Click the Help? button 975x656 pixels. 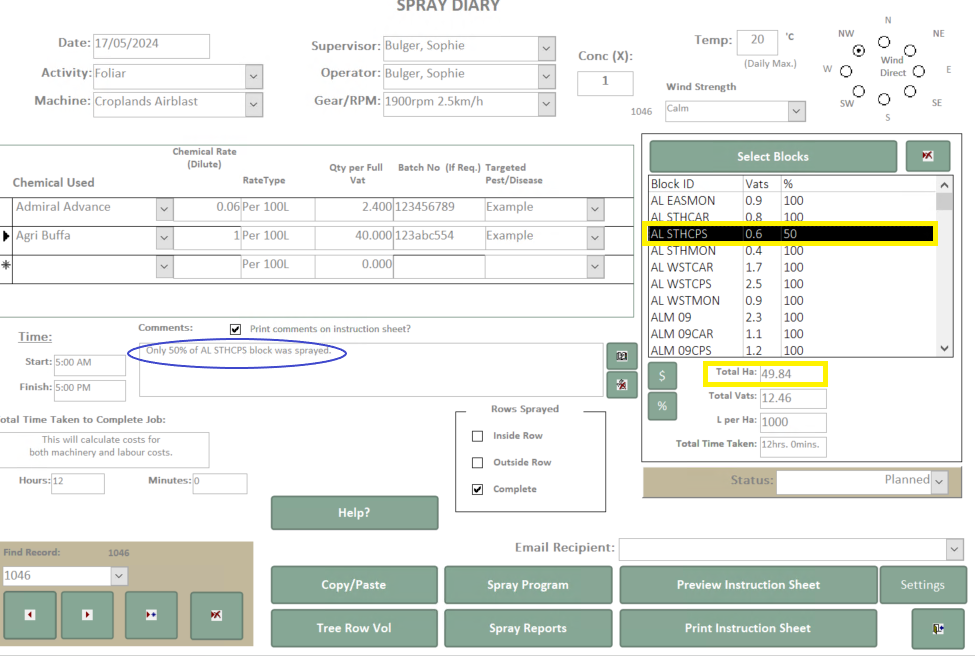pyautogui.click(x=354, y=513)
